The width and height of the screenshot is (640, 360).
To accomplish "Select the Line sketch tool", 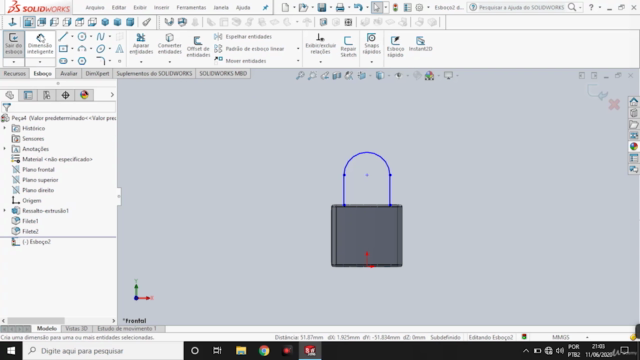I will coord(63,37).
